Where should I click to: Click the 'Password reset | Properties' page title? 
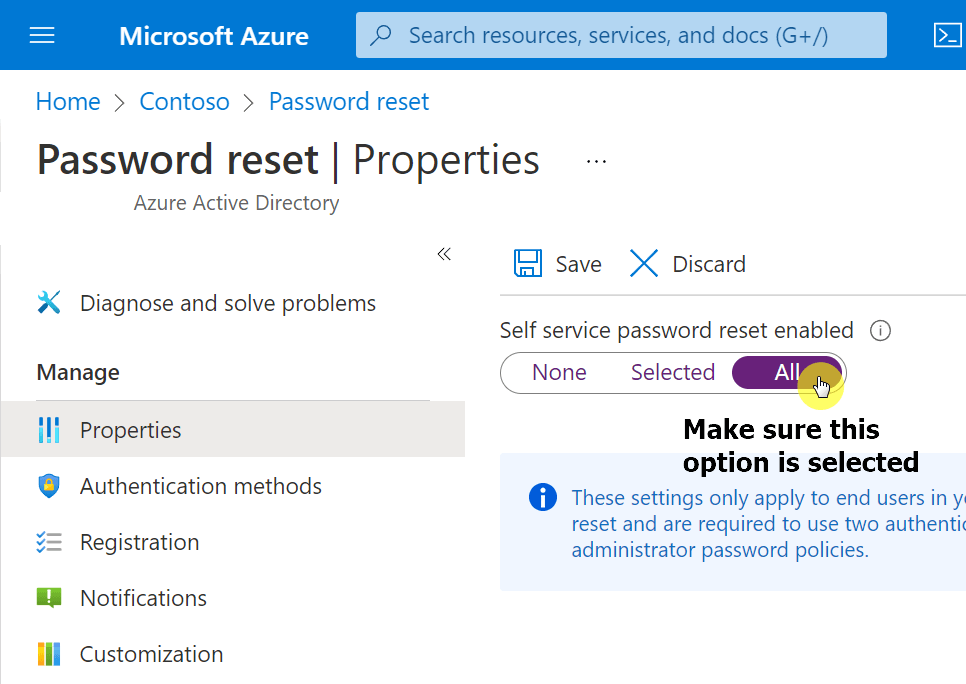click(x=288, y=160)
